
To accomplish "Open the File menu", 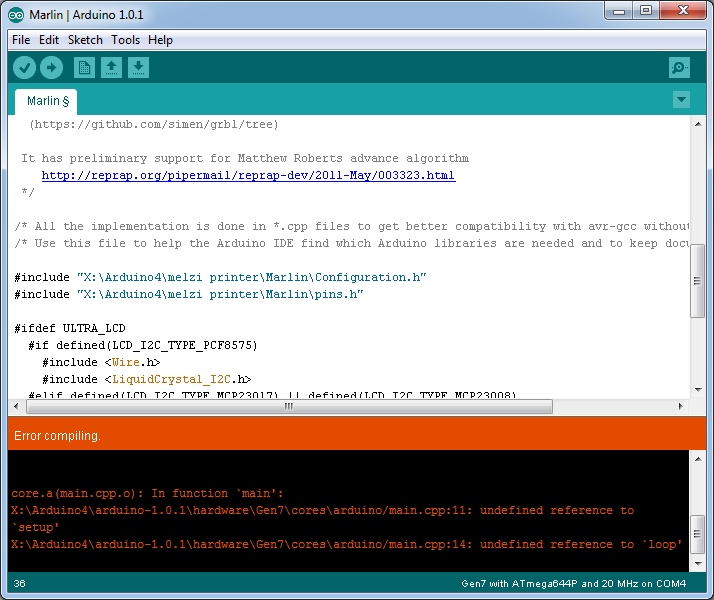I will coord(21,40).
